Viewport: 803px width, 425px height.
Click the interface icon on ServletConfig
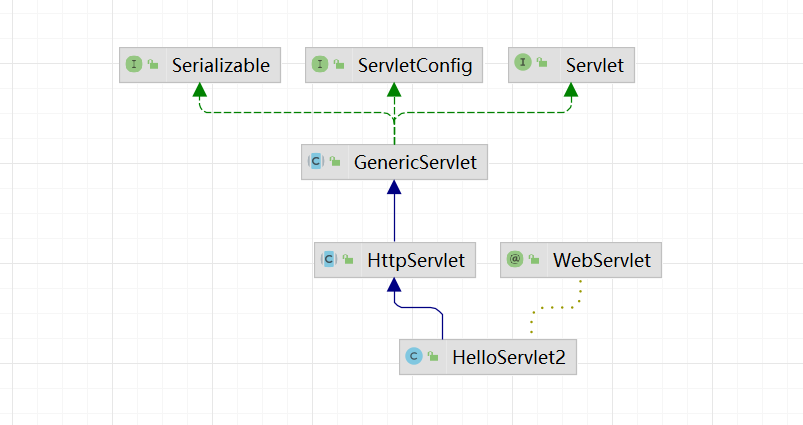click(320, 64)
